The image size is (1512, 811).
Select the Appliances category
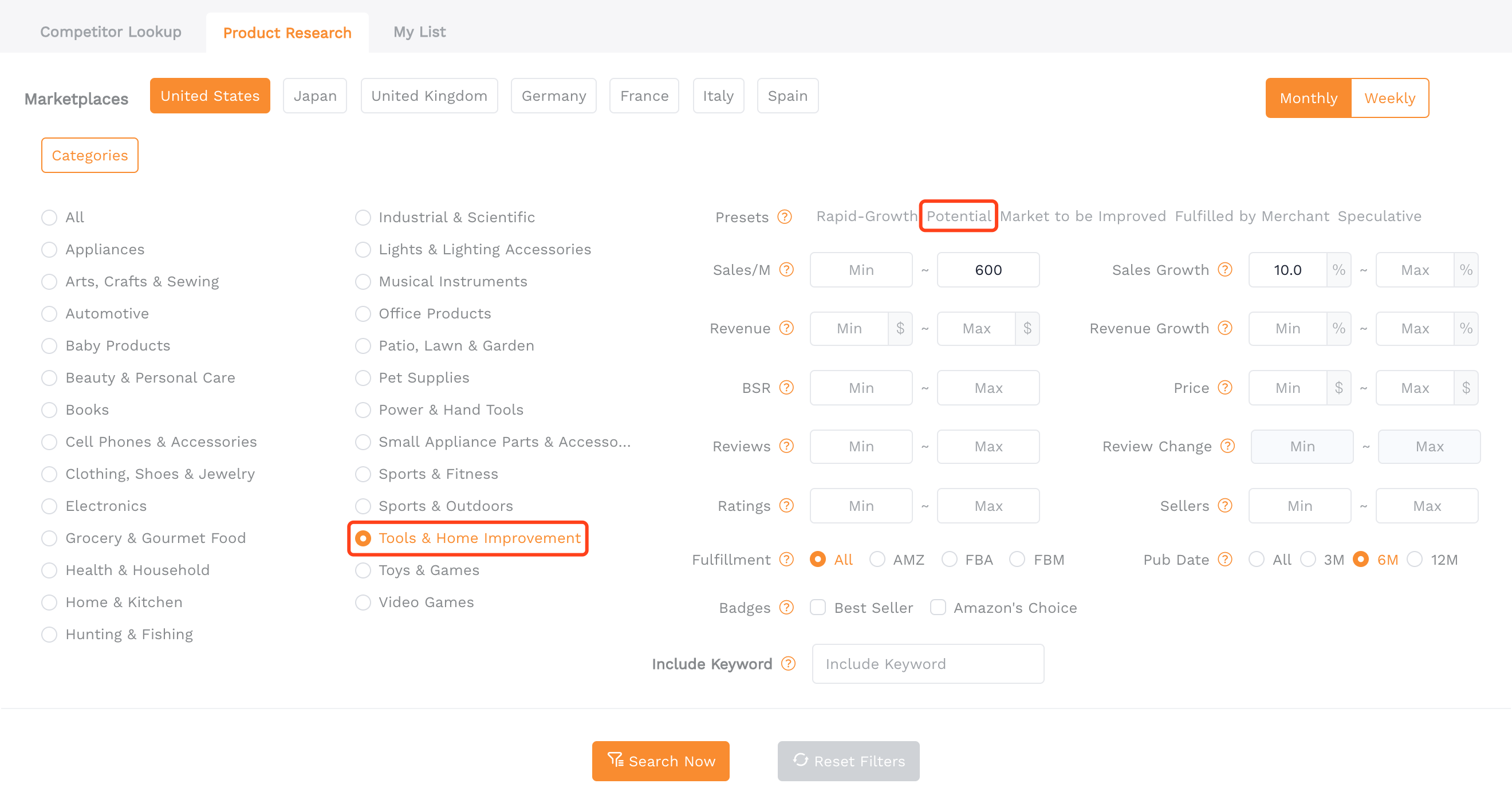[x=49, y=250]
